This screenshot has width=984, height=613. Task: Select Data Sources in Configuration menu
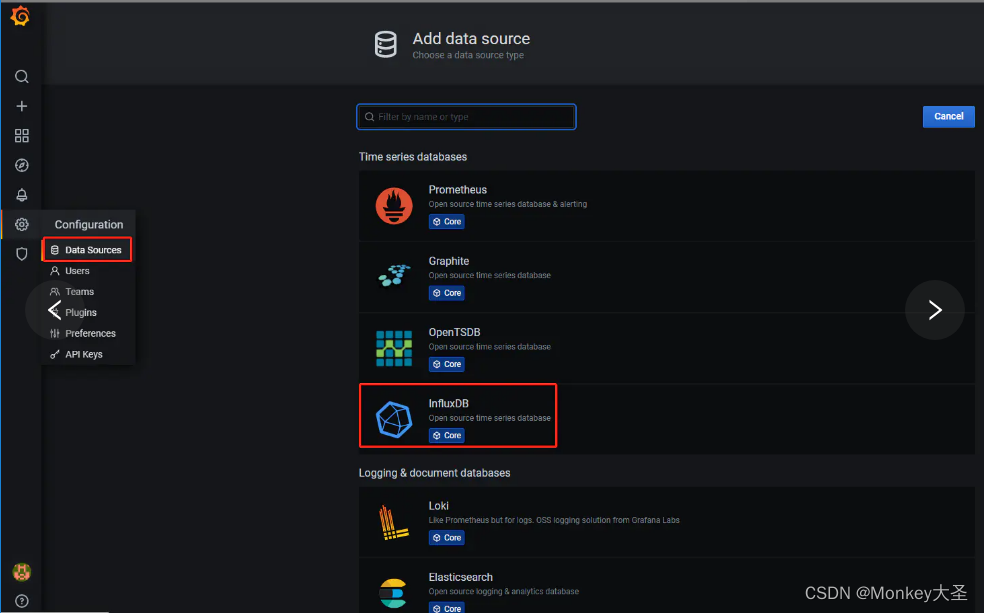tap(87, 250)
